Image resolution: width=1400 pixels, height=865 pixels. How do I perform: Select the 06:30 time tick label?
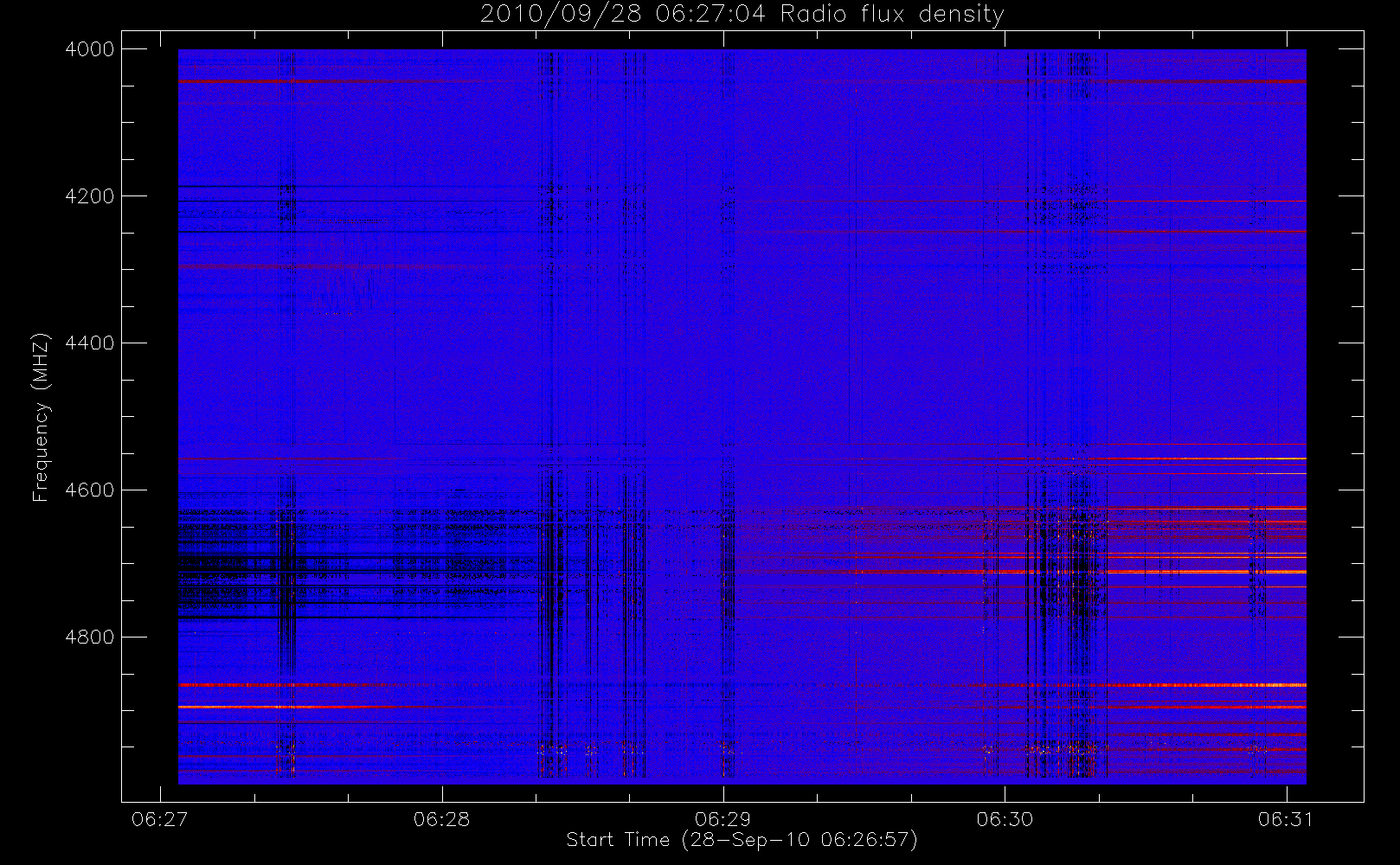1005,819
